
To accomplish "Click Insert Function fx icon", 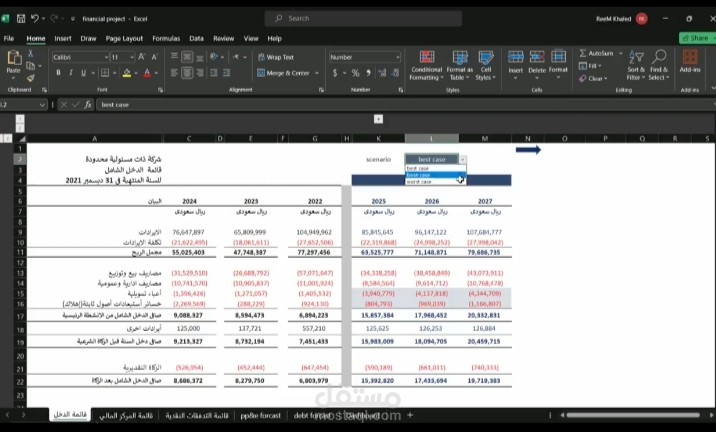I will pyautogui.click(x=88, y=105).
